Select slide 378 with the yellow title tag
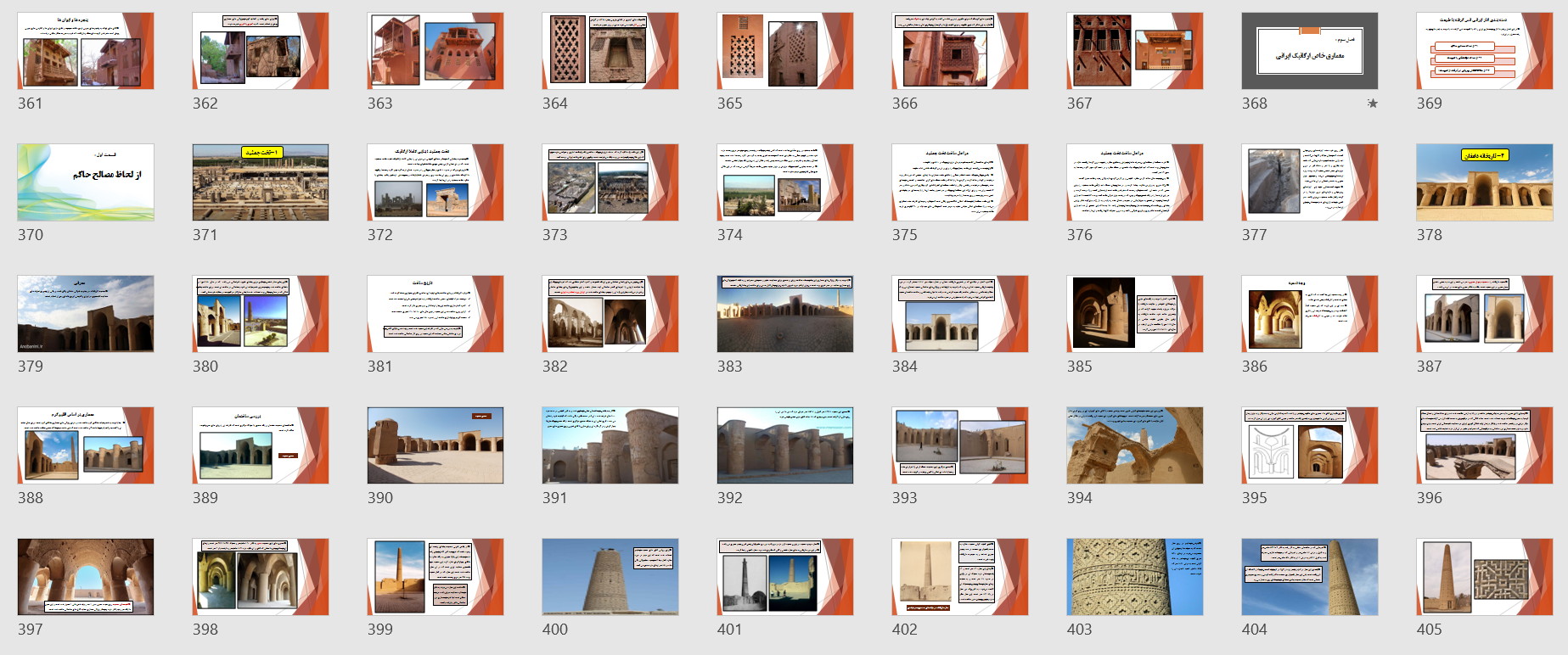Screen dimensions: 1568x655 tap(1484, 182)
